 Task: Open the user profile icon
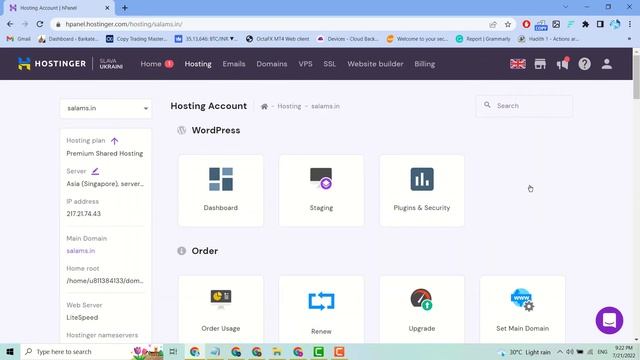tap(607, 64)
